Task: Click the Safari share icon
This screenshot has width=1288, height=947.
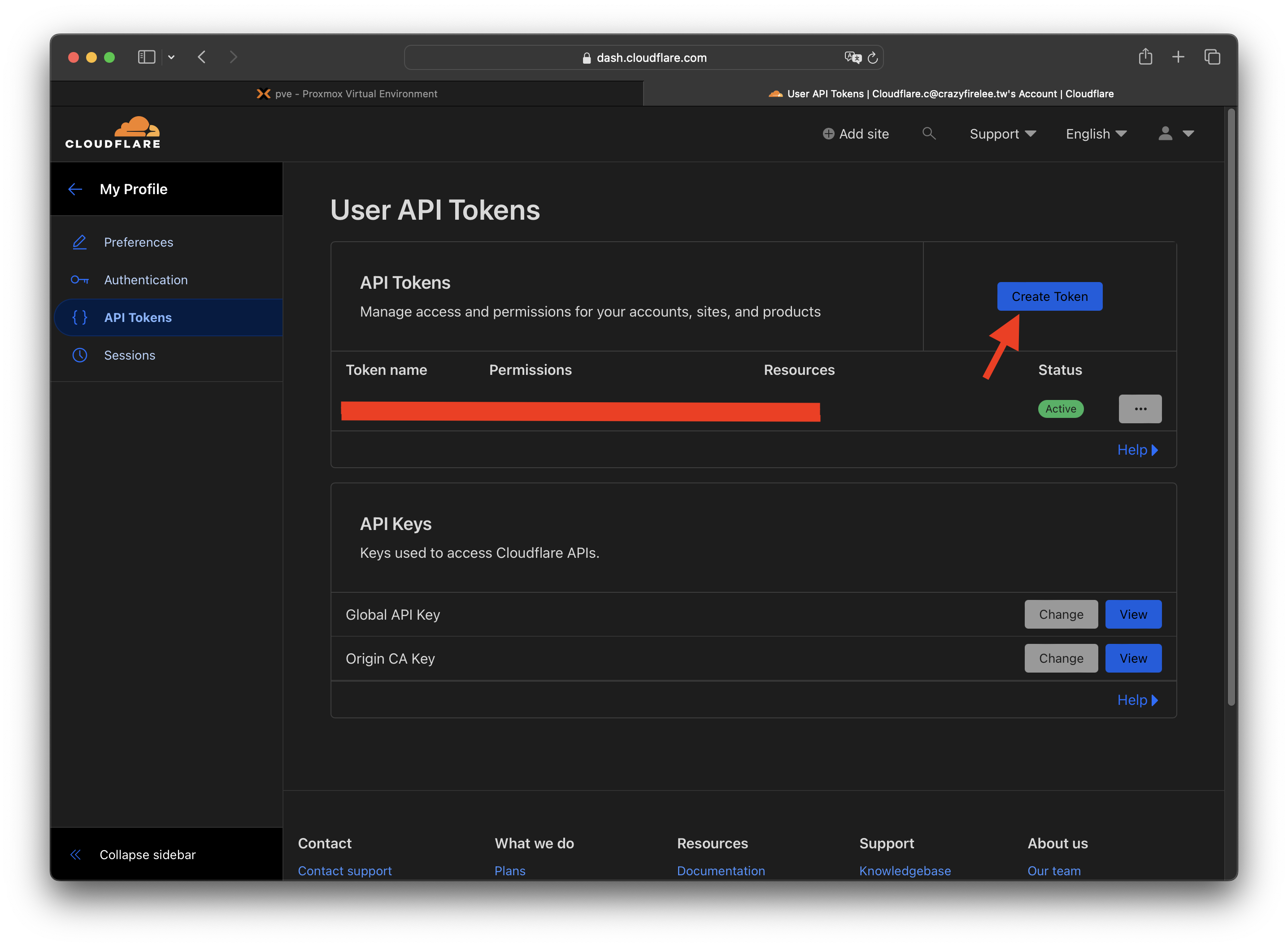Action: click(1145, 57)
